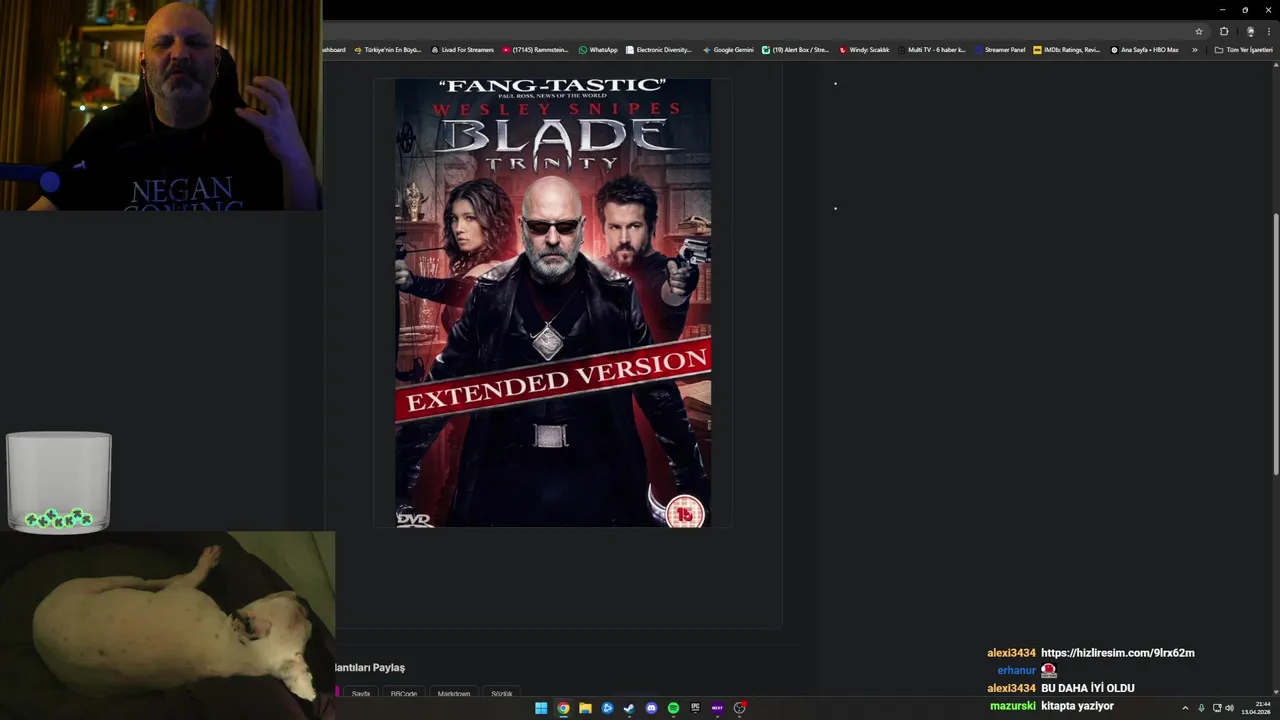Click the erhanur username in chat
The height and width of the screenshot is (720, 1280).
point(1016,671)
